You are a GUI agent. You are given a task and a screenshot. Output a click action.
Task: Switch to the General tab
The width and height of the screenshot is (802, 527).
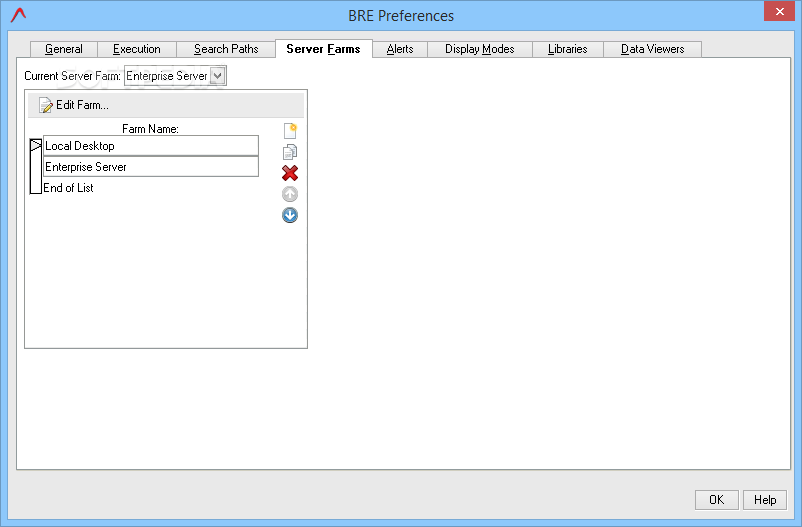[64, 49]
